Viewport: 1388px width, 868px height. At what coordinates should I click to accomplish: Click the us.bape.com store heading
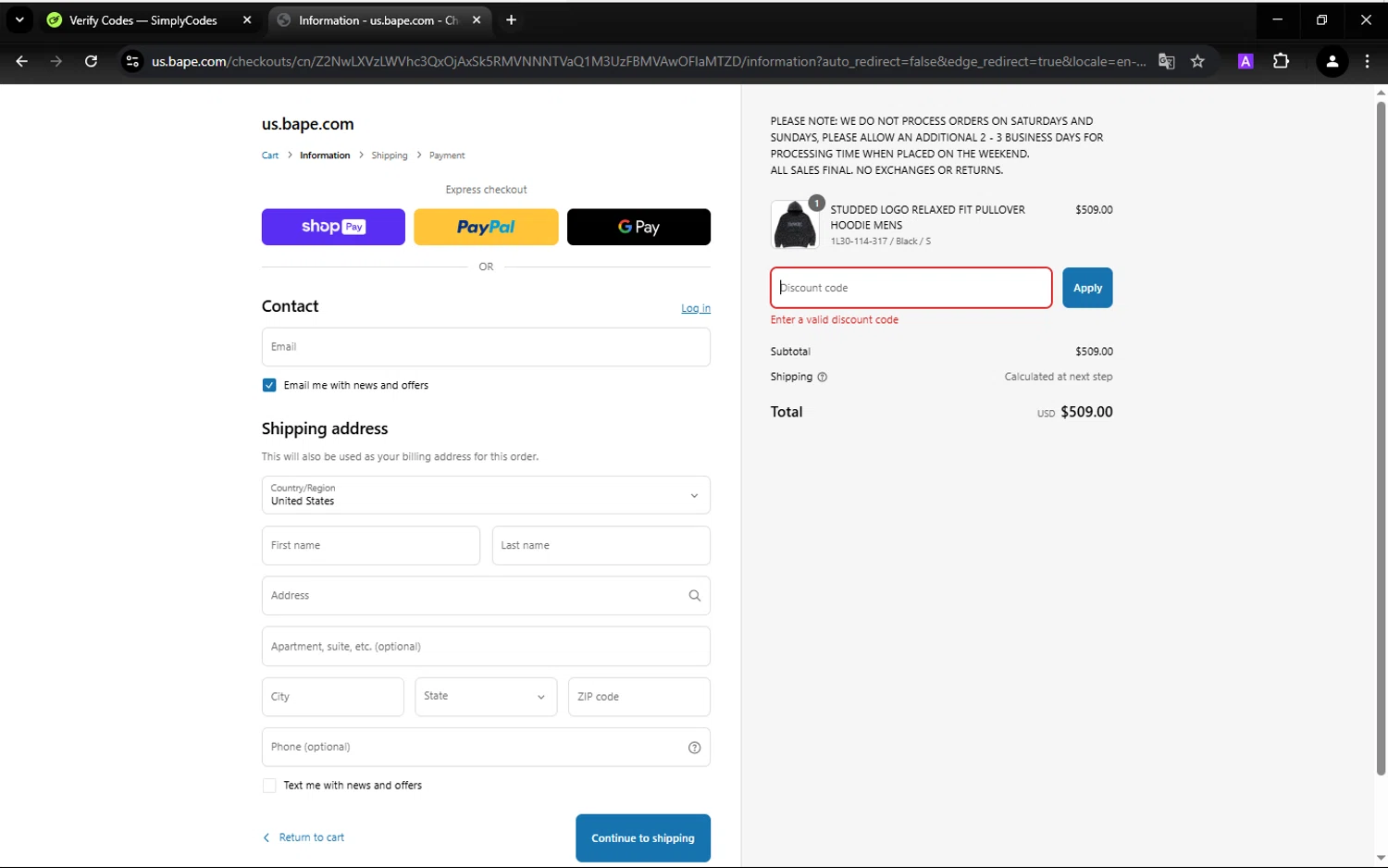[307, 124]
